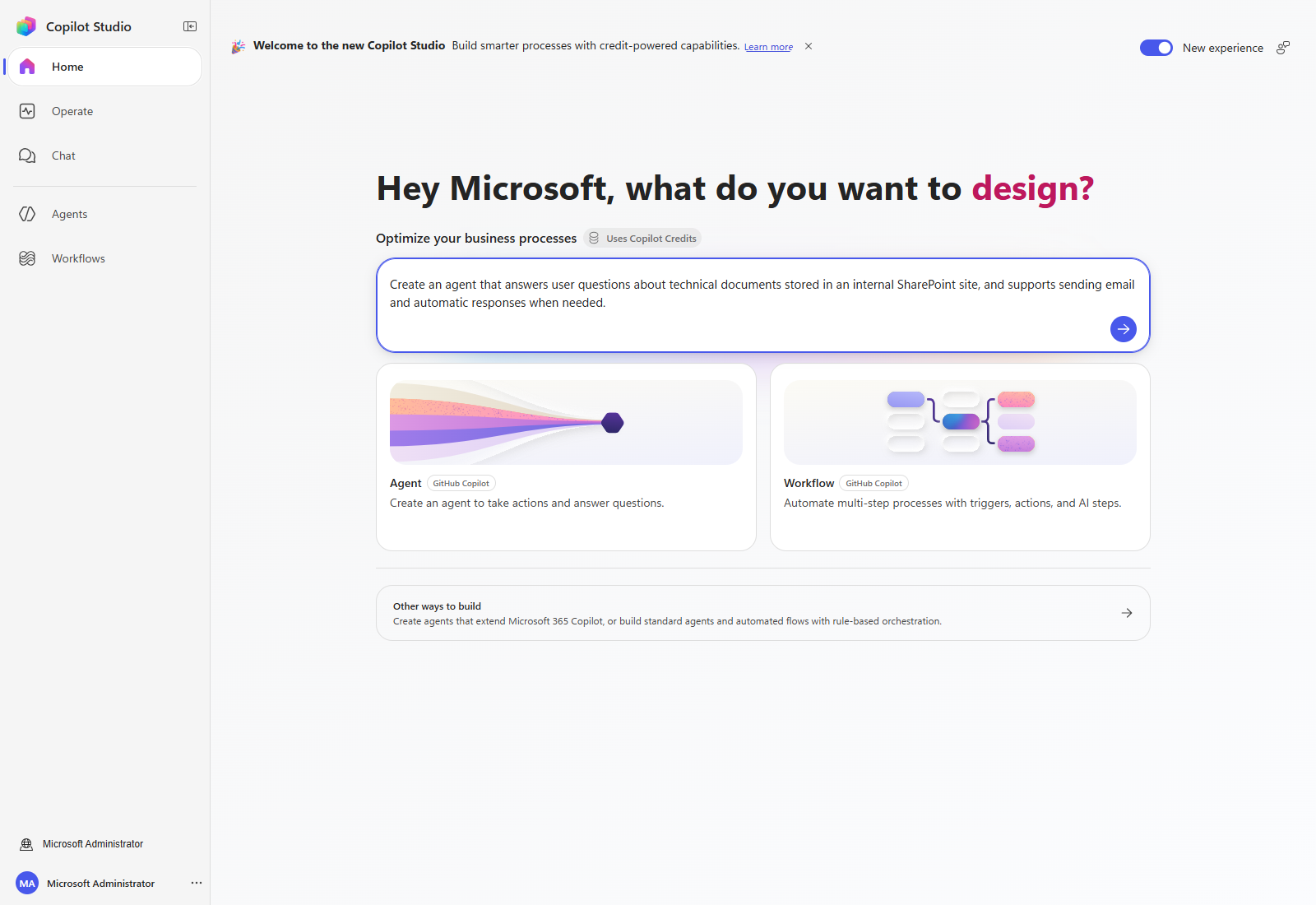Submit the prompt with the arrow button
Image resolution: width=1316 pixels, height=905 pixels.
click(x=1124, y=329)
